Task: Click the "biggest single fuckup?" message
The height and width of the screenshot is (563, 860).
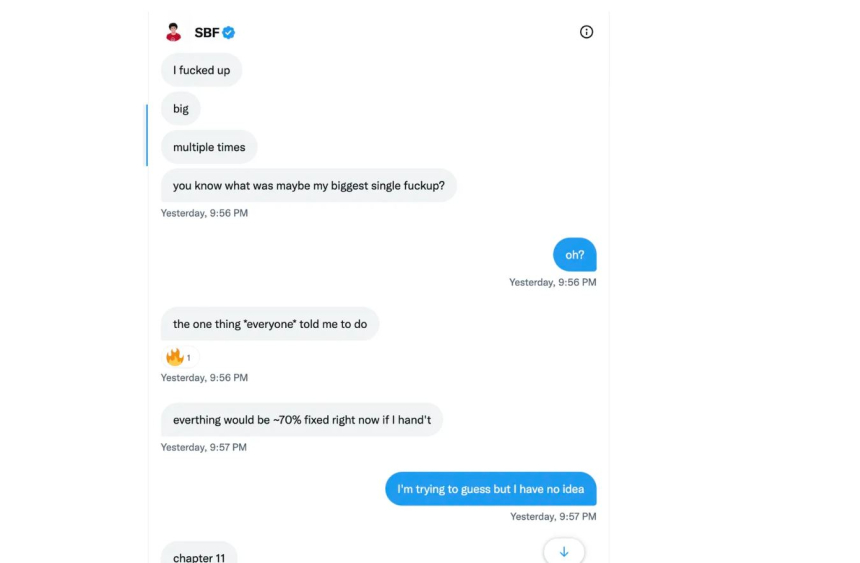Action: pos(308,186)
